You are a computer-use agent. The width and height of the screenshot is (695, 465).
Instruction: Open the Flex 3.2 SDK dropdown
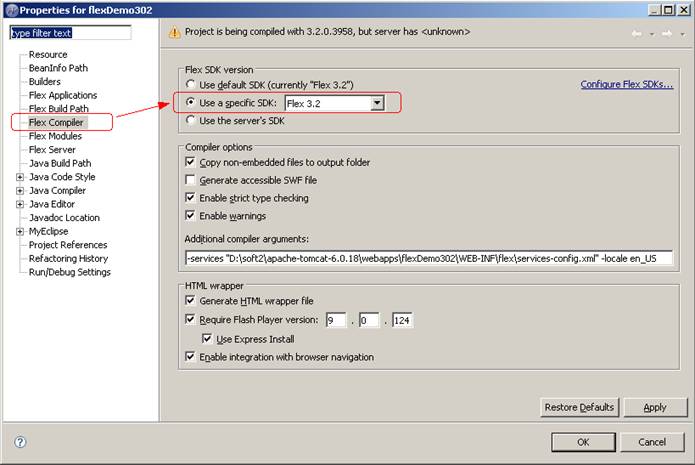[x=377, y=103]
